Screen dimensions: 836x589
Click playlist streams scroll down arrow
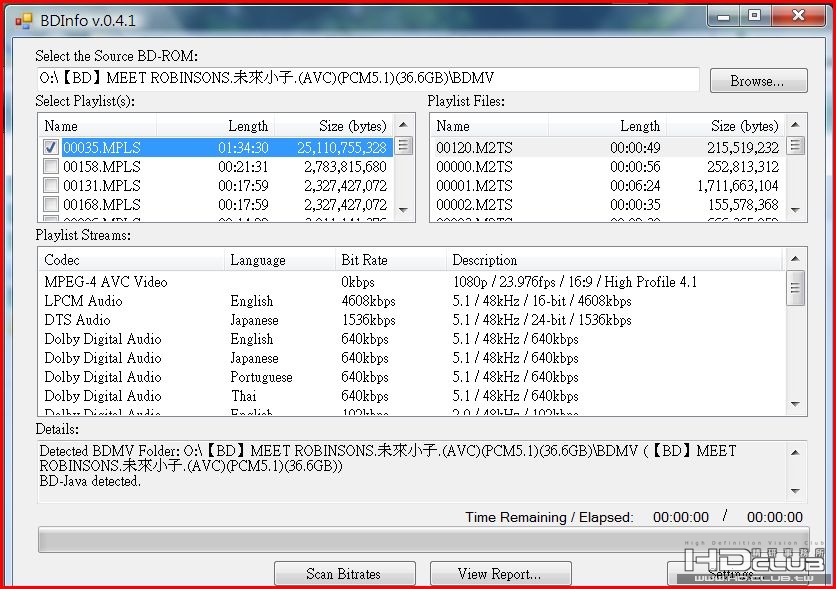(795, 405)
